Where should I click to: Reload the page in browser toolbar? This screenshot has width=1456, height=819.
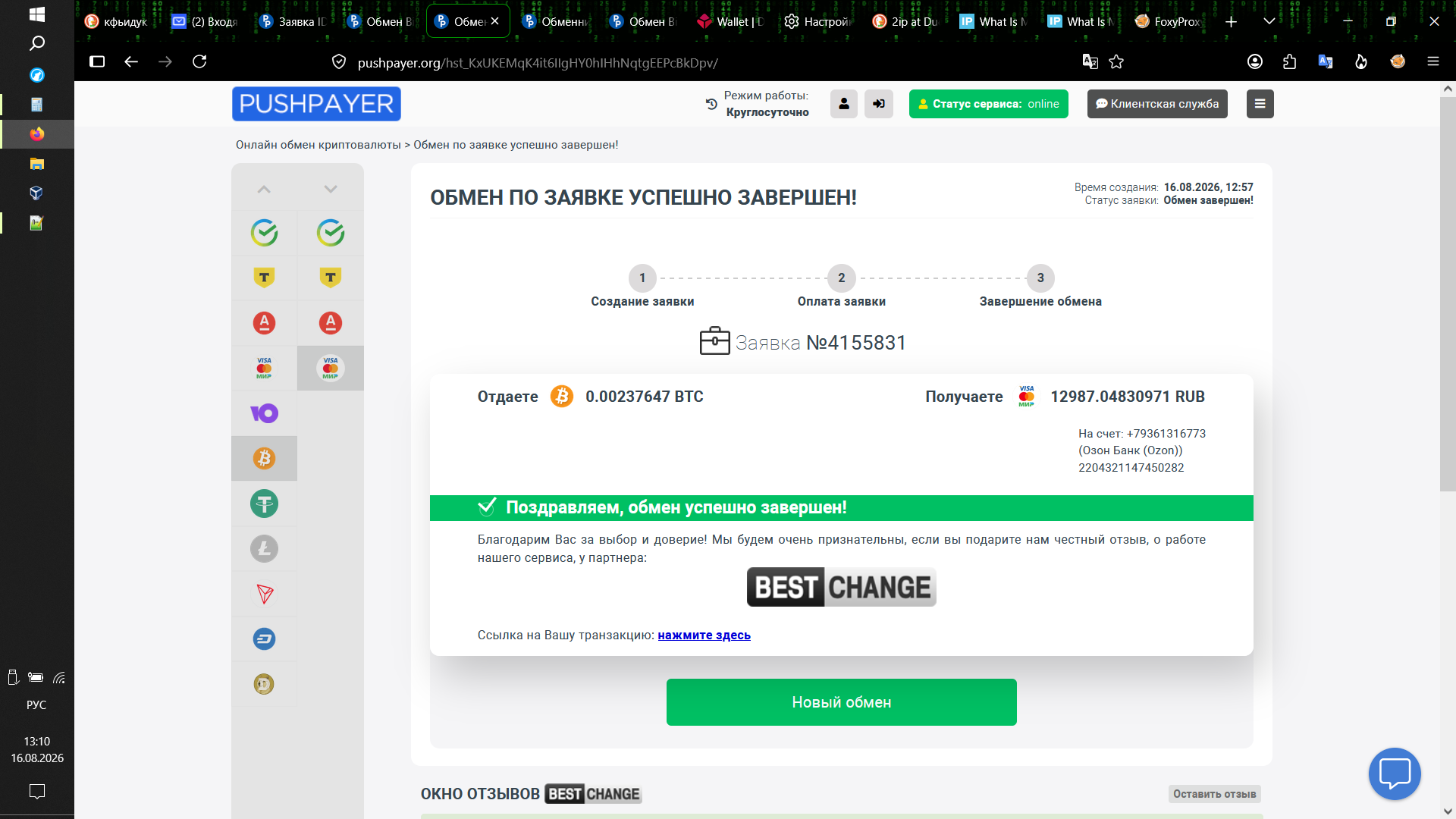[199, 61]
